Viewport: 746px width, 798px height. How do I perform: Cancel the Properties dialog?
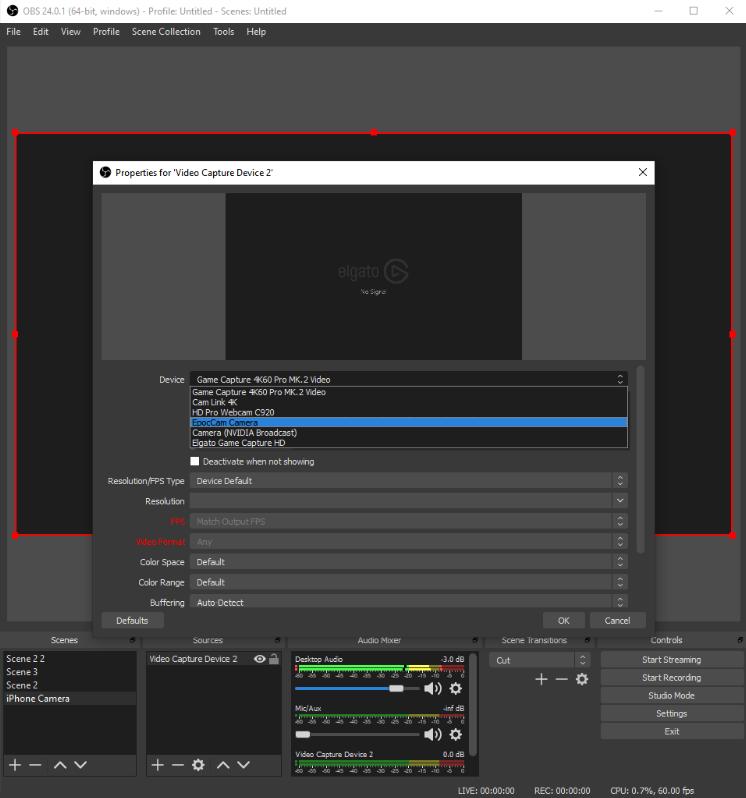click(617, 620)
